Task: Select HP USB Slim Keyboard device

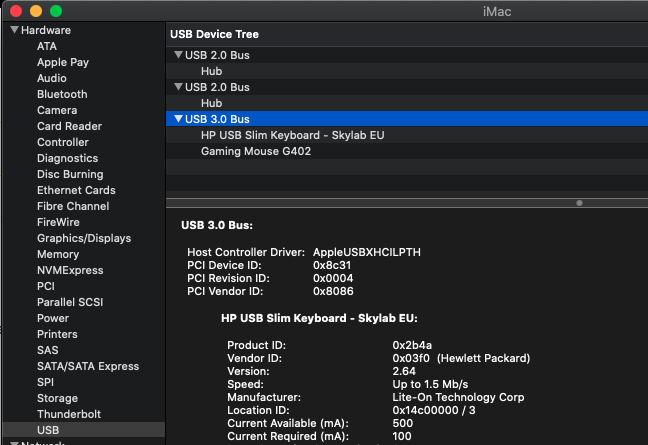Action: pyautogui.click(x=292, y=135)
